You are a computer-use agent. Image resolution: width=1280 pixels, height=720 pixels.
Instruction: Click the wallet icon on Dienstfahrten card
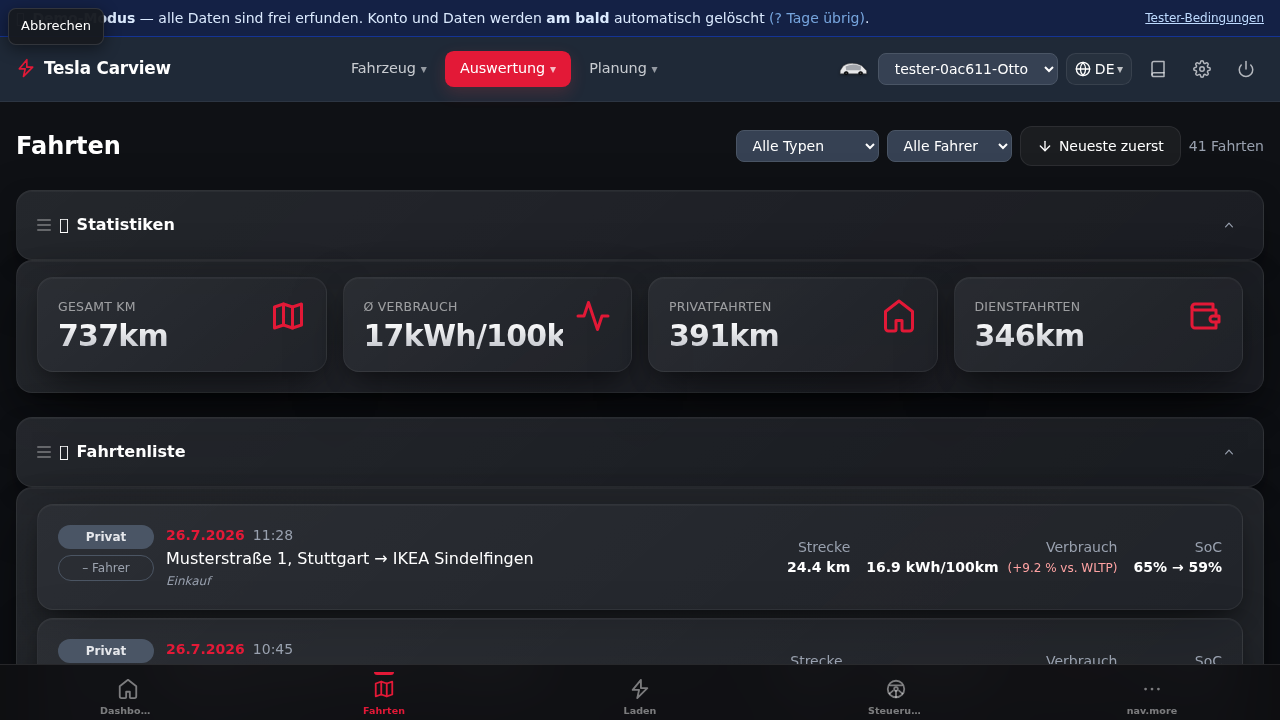pos(1205,316)
